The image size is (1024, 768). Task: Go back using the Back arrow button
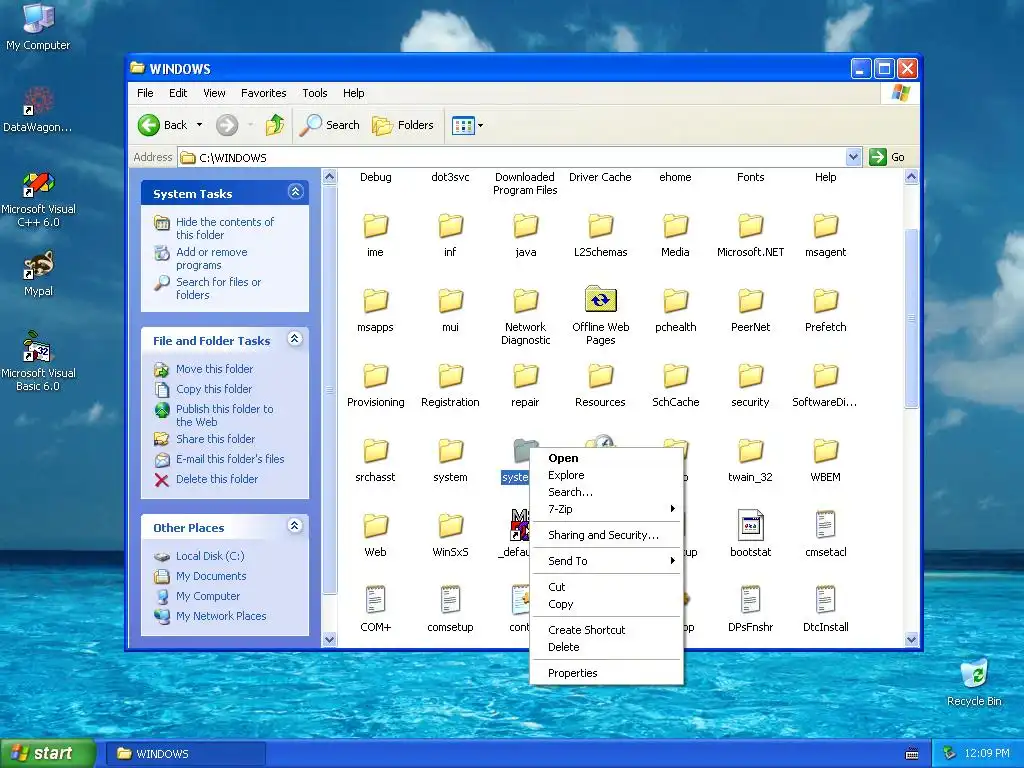click(163, 125)
